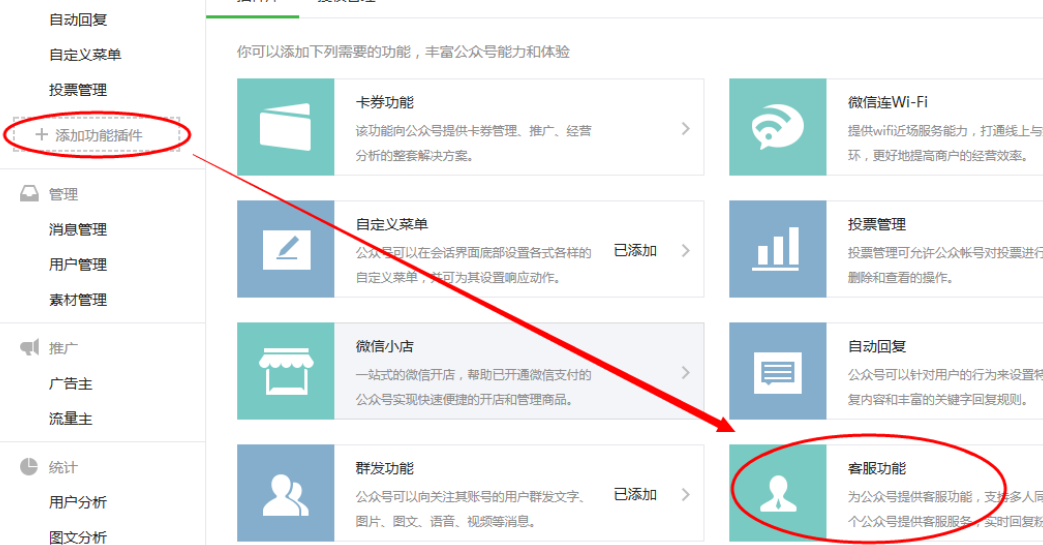Click the 群发功能 card title
This screenshot has height=545, width=1043.
click(384, 468)
